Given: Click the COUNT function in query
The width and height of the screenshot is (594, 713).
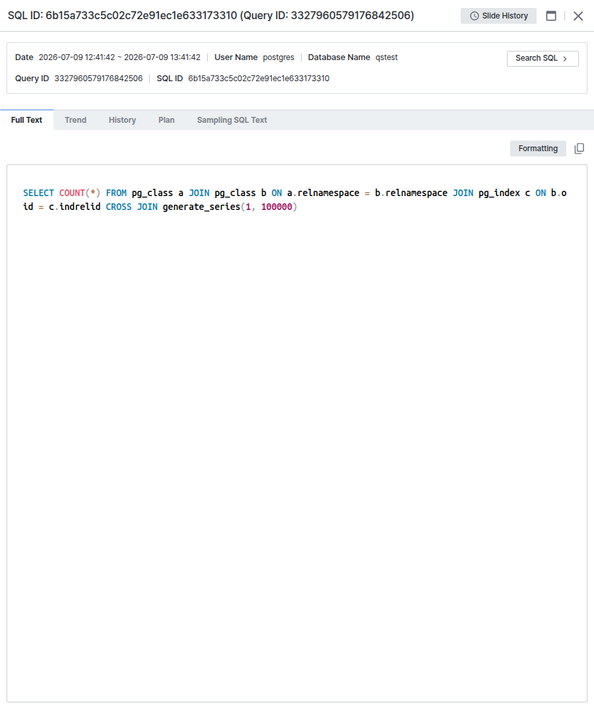Looking at the screenshot, I should point(72,193).
